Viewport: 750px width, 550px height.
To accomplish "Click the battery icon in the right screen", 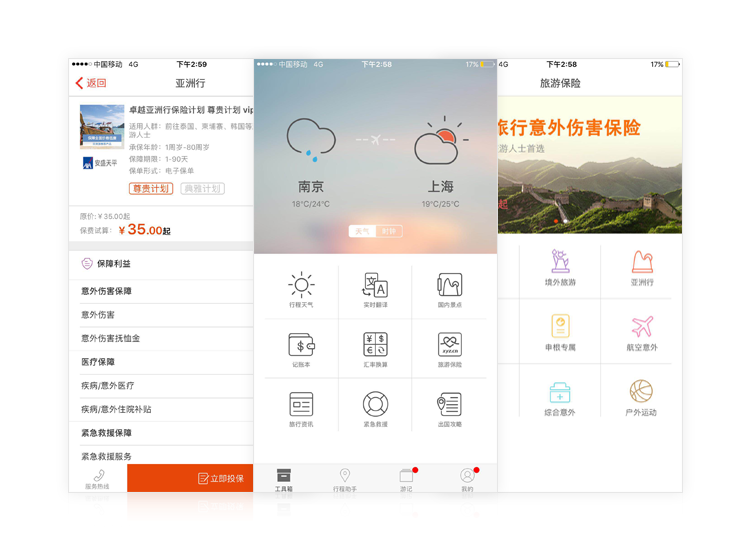I will point(673,64).
